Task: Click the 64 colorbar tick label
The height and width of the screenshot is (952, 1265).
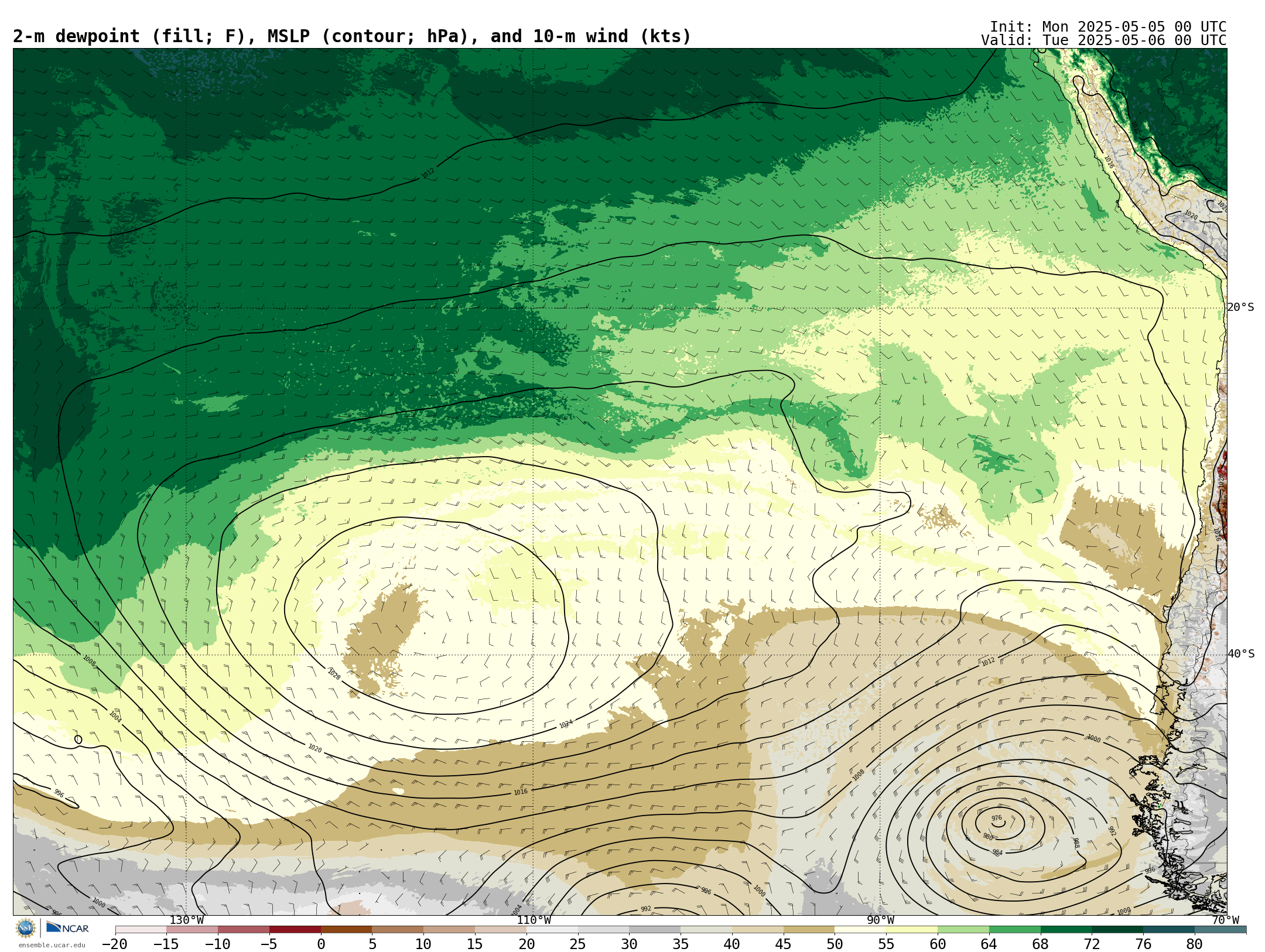Action: tap(989, 944)
